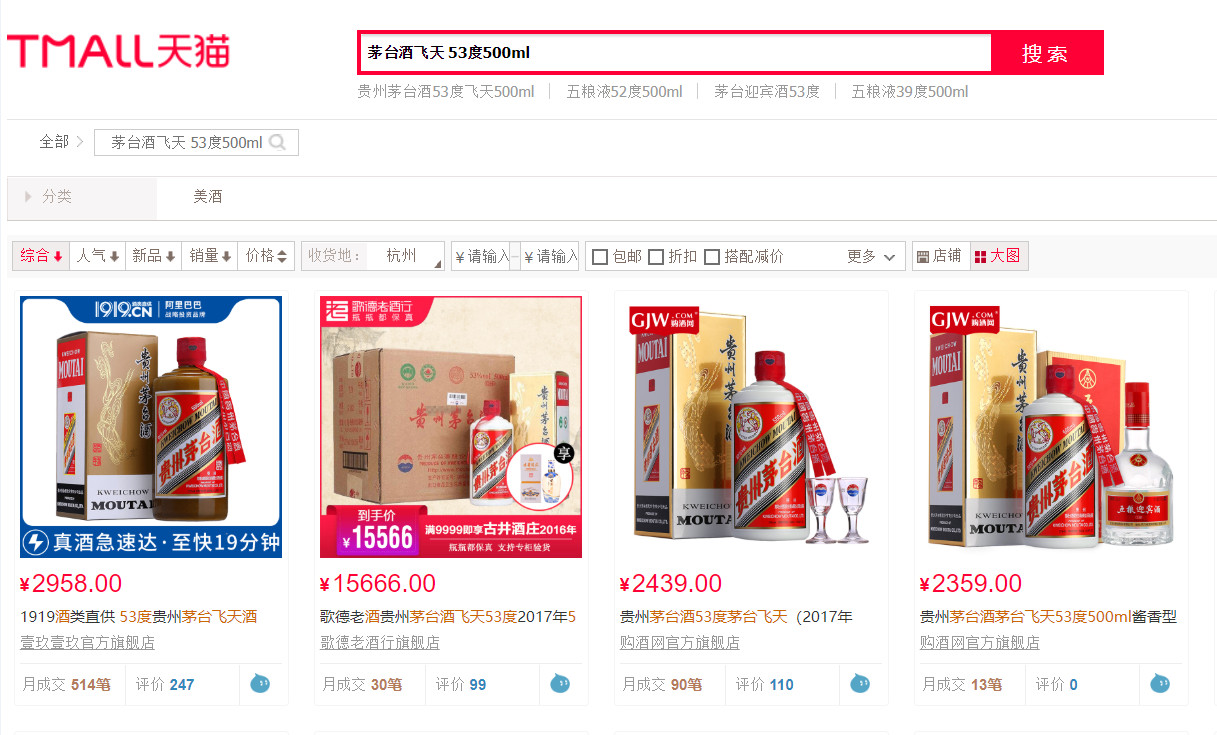Click the red 搜索 button
Screen dimensions: 1217x735
[x=1045, y=53]
